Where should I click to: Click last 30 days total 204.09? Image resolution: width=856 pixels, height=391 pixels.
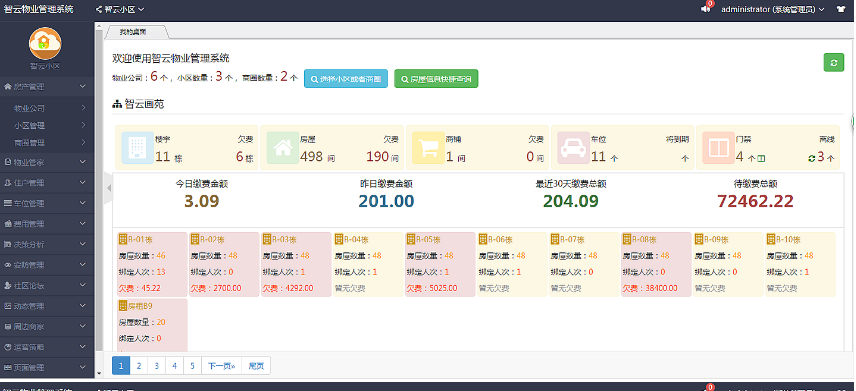pyautogui.click(x=571, y=201)
